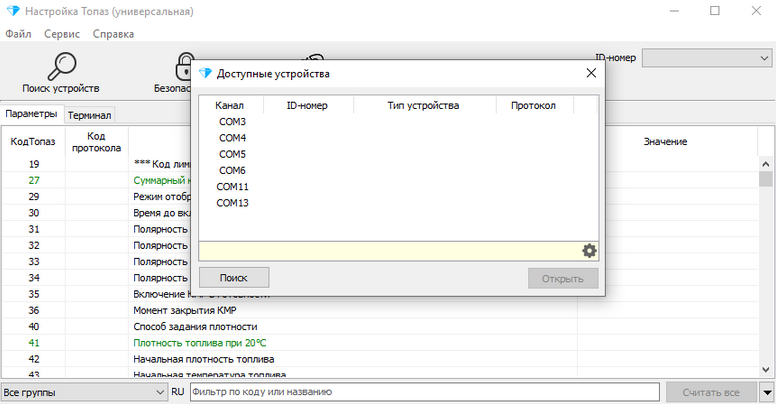The image size is (776, 404).
Task: Click the filter by code or name field
Action: pyautogui.click(x=425, y=392)
